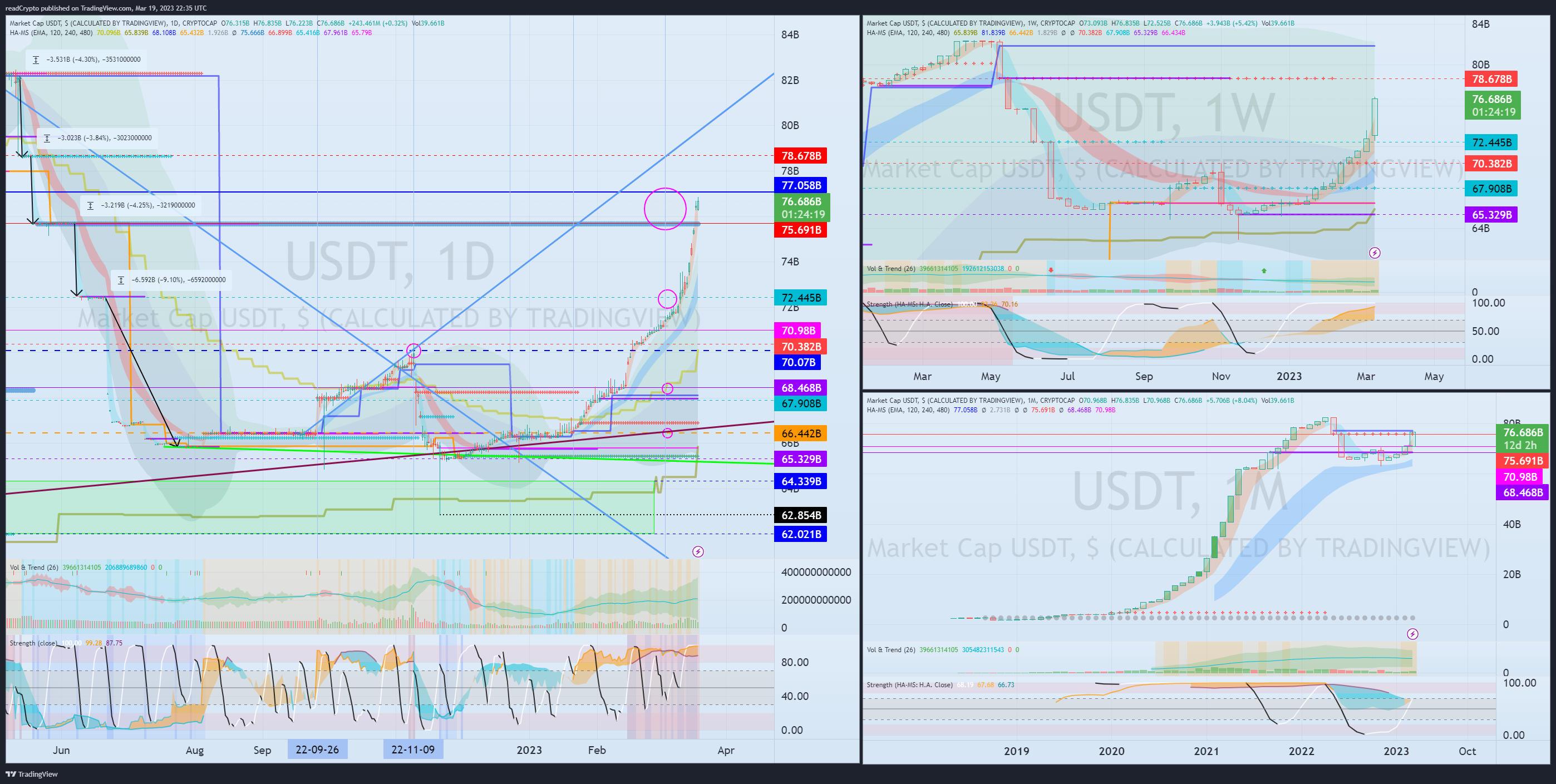Click the 75.691B red label on 1M chart
1556x784 pixels.
pos(1522,461)
